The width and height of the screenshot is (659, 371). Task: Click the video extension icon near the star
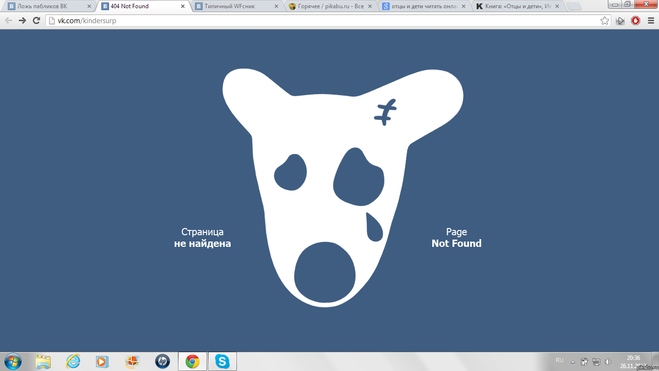pyautogui.click(x=620, y=21)
